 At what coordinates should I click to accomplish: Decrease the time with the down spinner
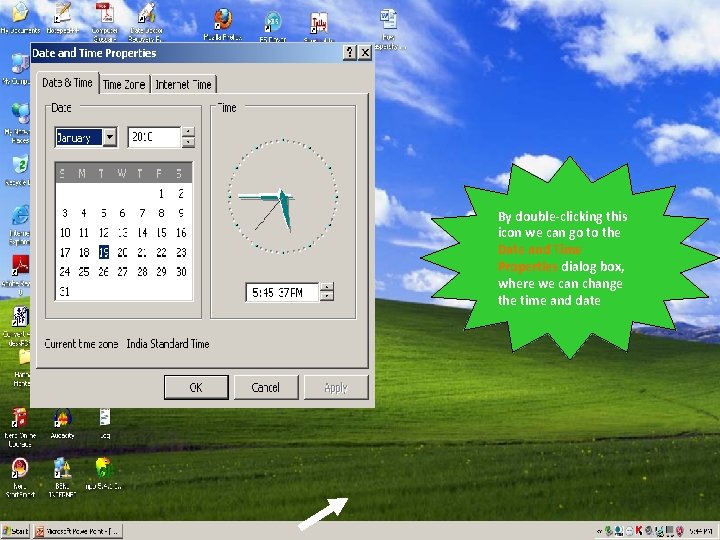click(x=326, y=297)
